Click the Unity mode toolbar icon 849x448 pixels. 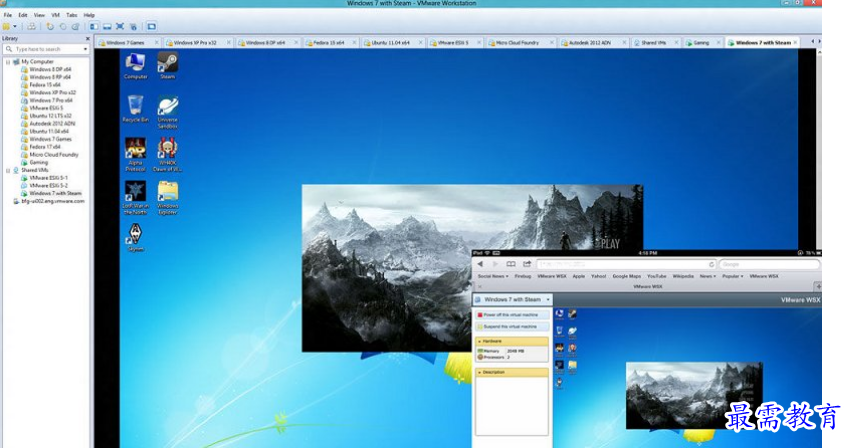tap(133, 26)
